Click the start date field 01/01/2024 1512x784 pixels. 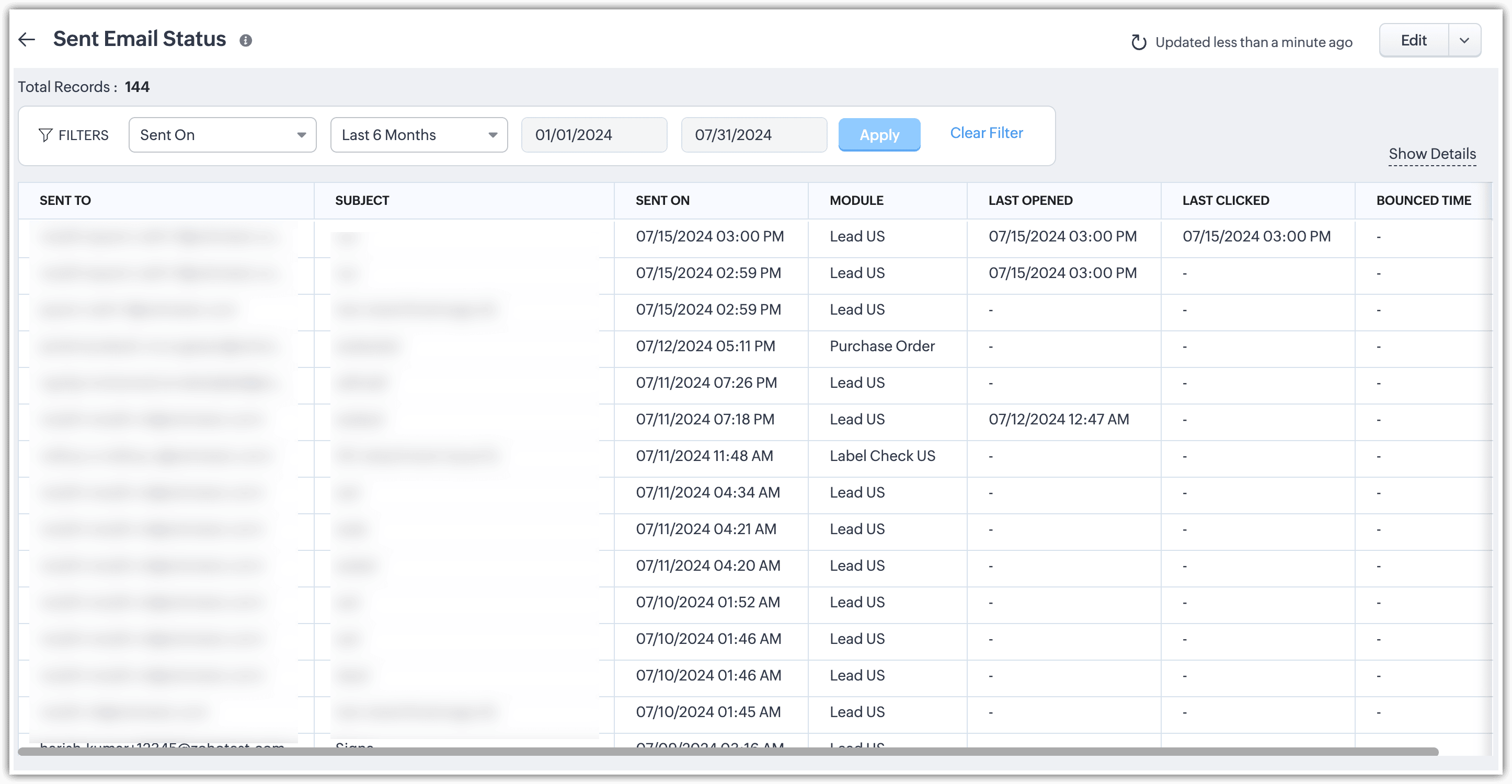click(594, 135)
